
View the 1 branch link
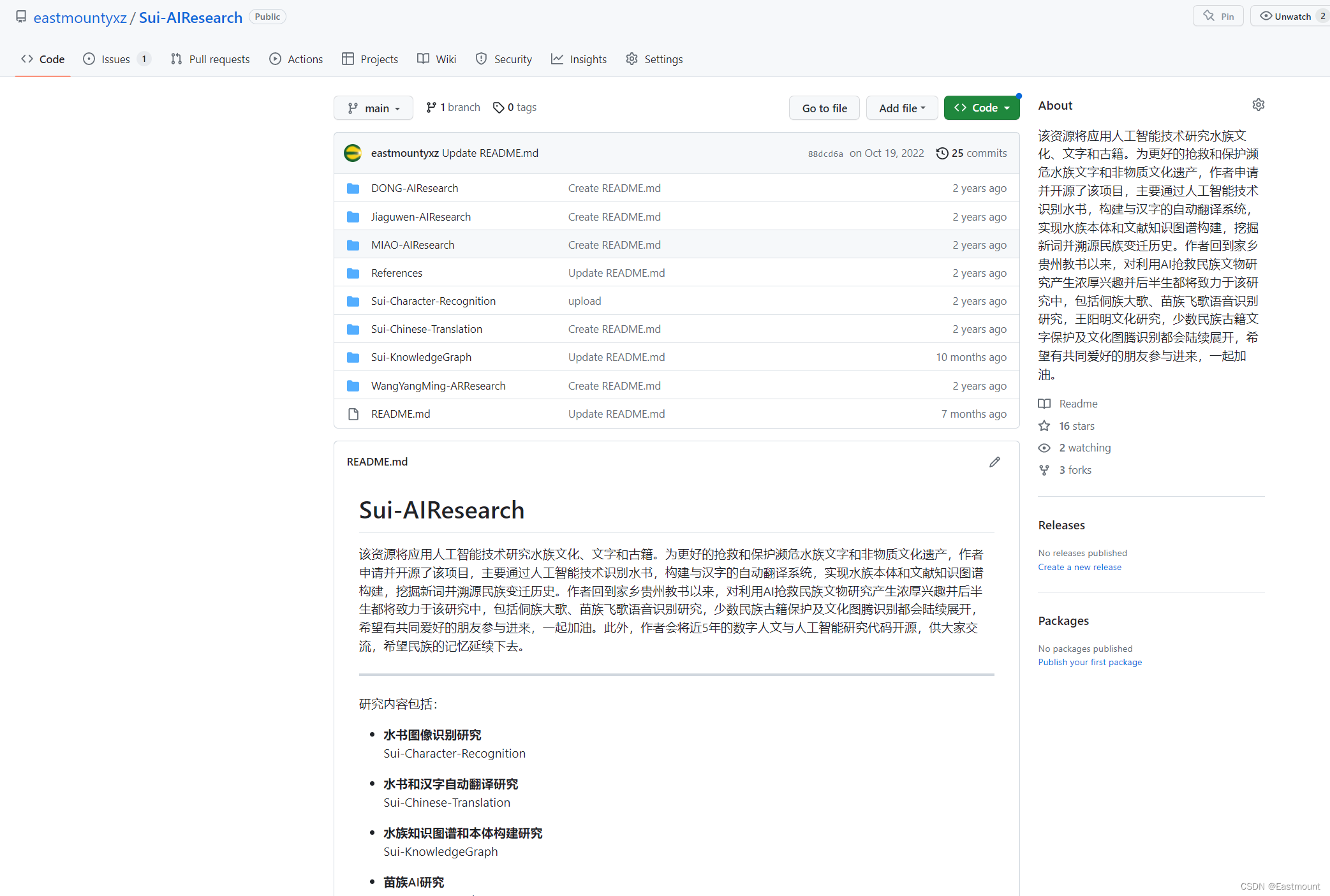coord(453,107)
